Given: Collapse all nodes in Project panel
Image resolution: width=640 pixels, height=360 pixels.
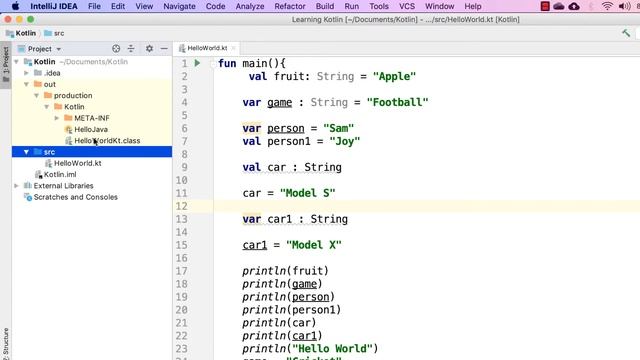Looking at the screenshot, I should pos(131,49).
